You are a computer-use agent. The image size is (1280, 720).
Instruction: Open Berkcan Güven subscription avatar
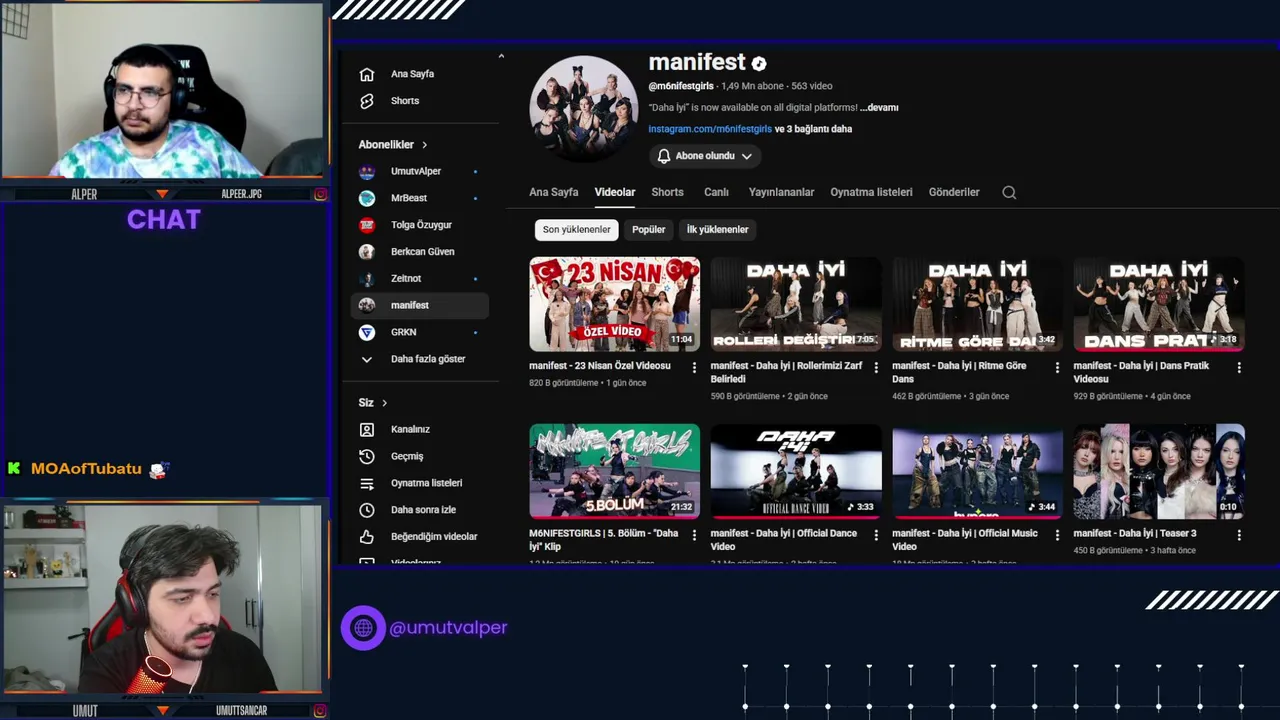coord(367,252)
